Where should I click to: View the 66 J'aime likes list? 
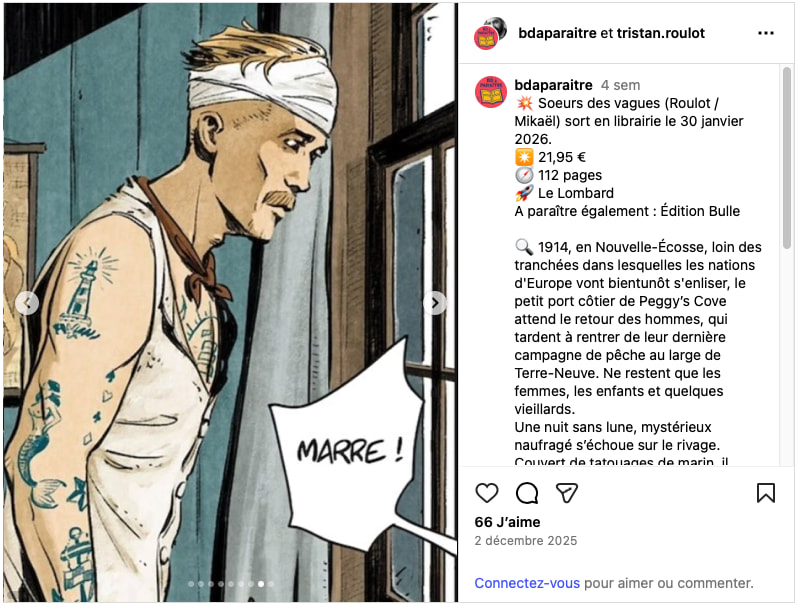507,522
